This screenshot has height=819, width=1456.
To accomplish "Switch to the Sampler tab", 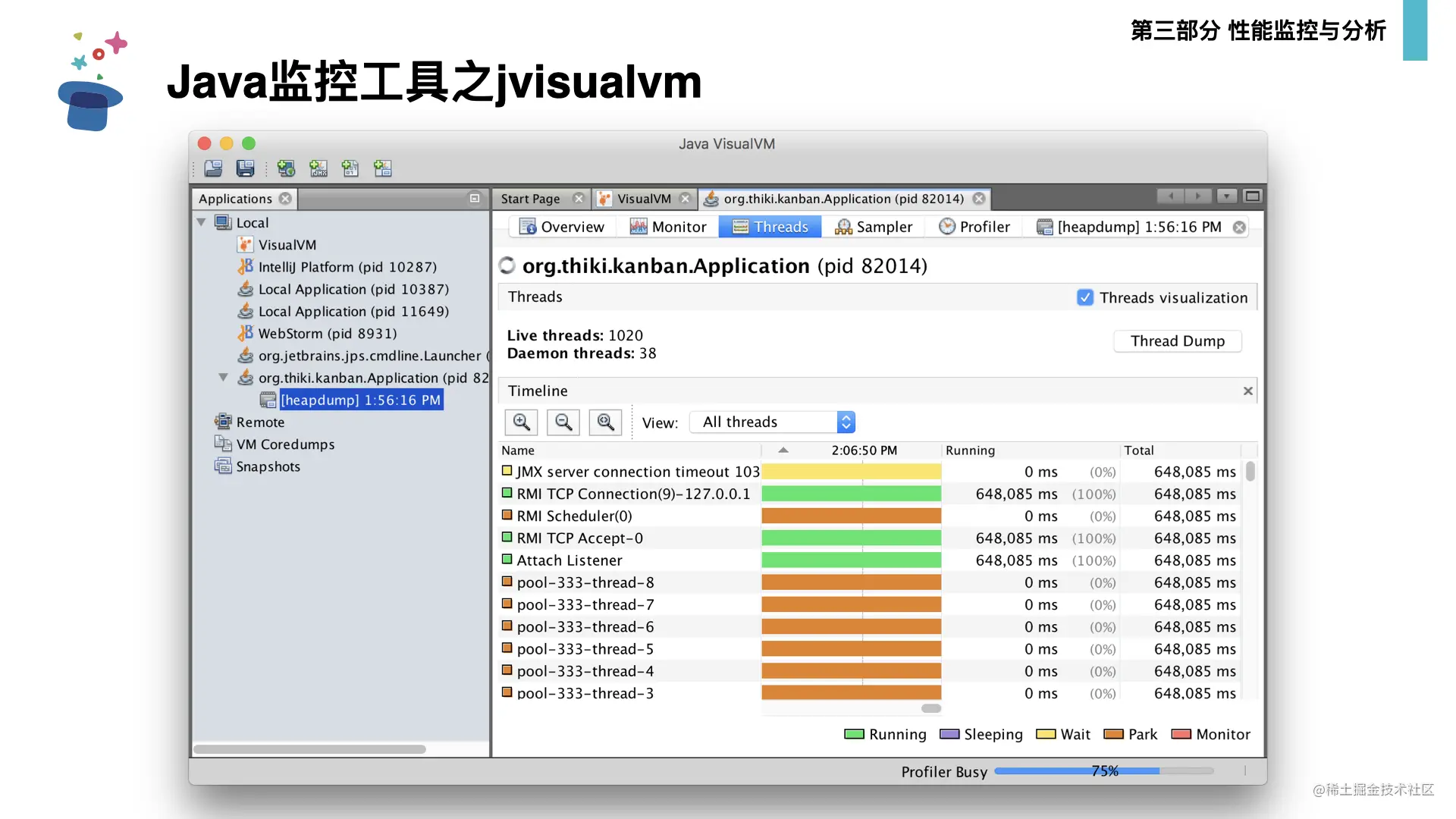I will (x=874, y=227).
